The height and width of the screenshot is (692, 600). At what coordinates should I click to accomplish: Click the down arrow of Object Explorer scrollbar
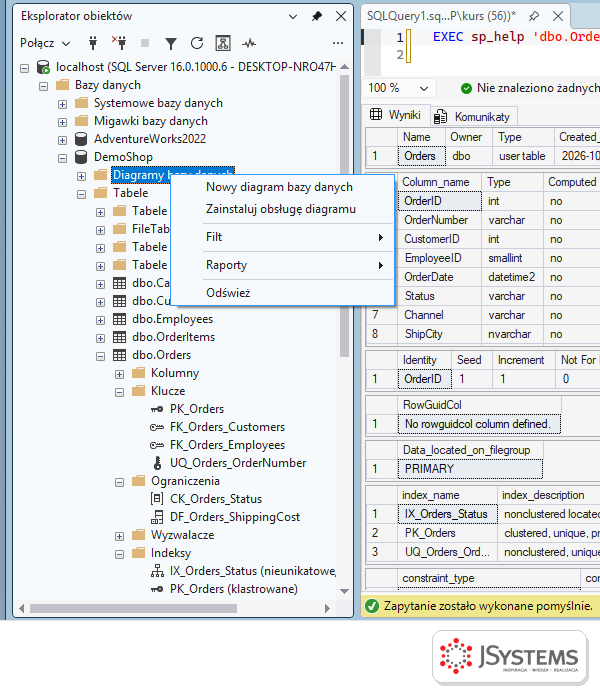(x=345, y=591)
